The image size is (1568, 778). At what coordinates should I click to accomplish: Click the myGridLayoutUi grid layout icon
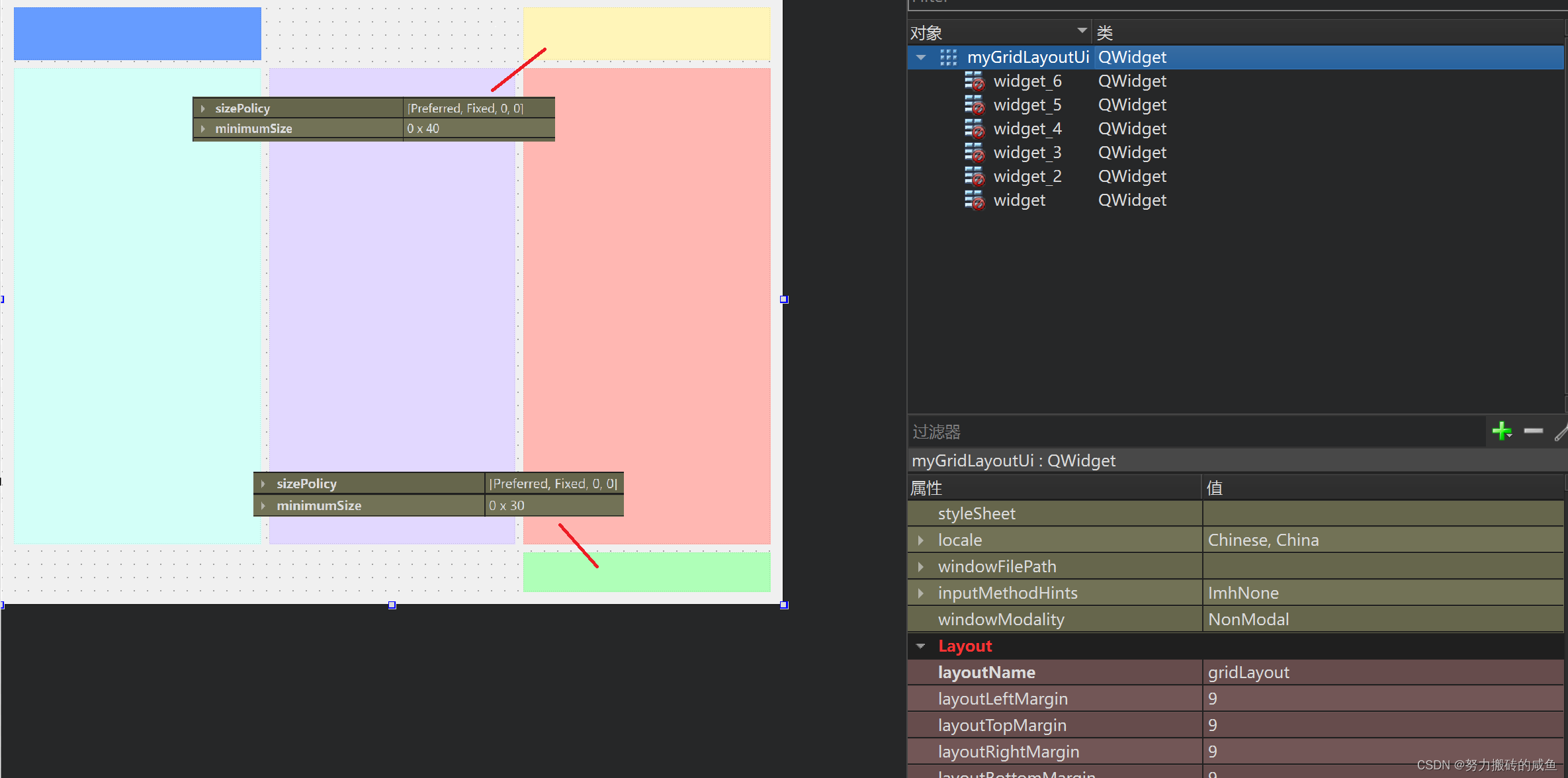pos(948,58)
